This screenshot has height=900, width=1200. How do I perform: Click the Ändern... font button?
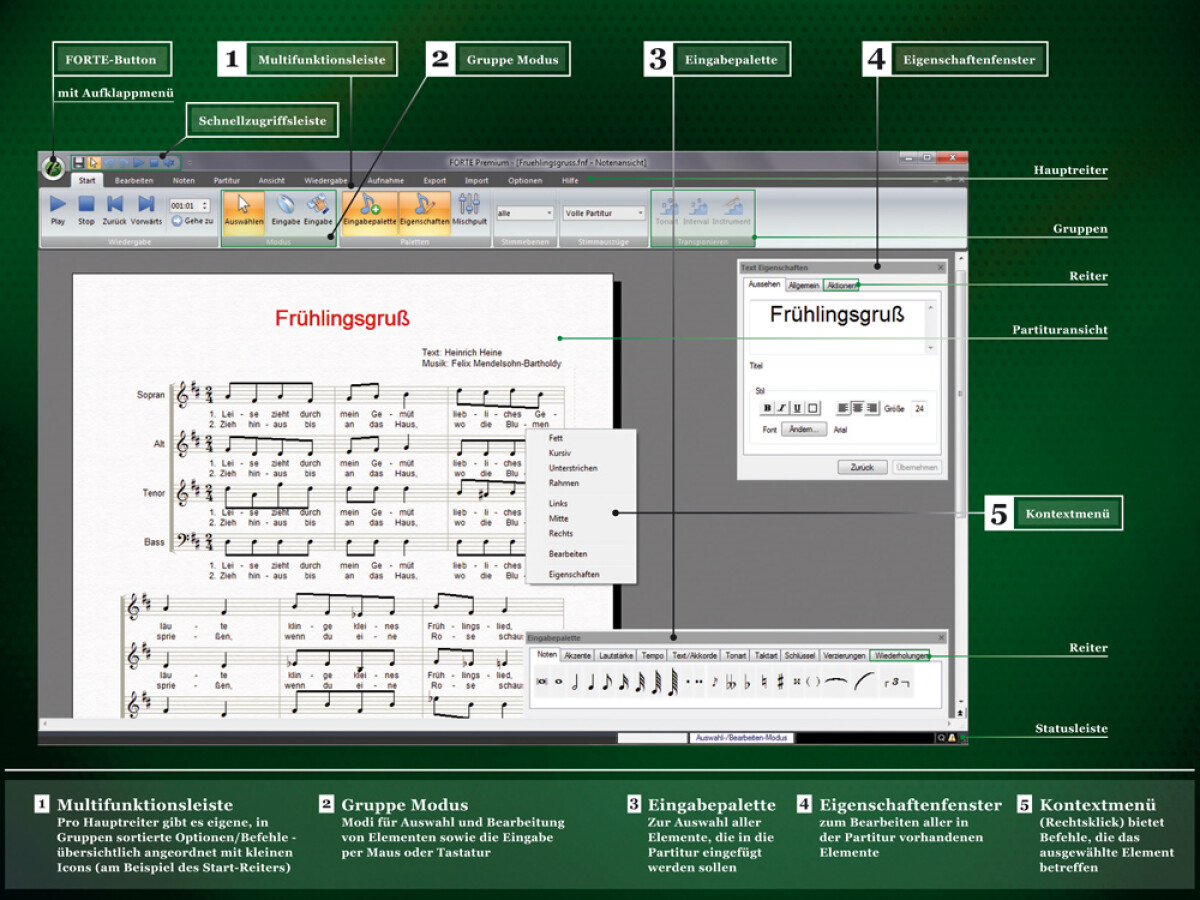point(804,428)
